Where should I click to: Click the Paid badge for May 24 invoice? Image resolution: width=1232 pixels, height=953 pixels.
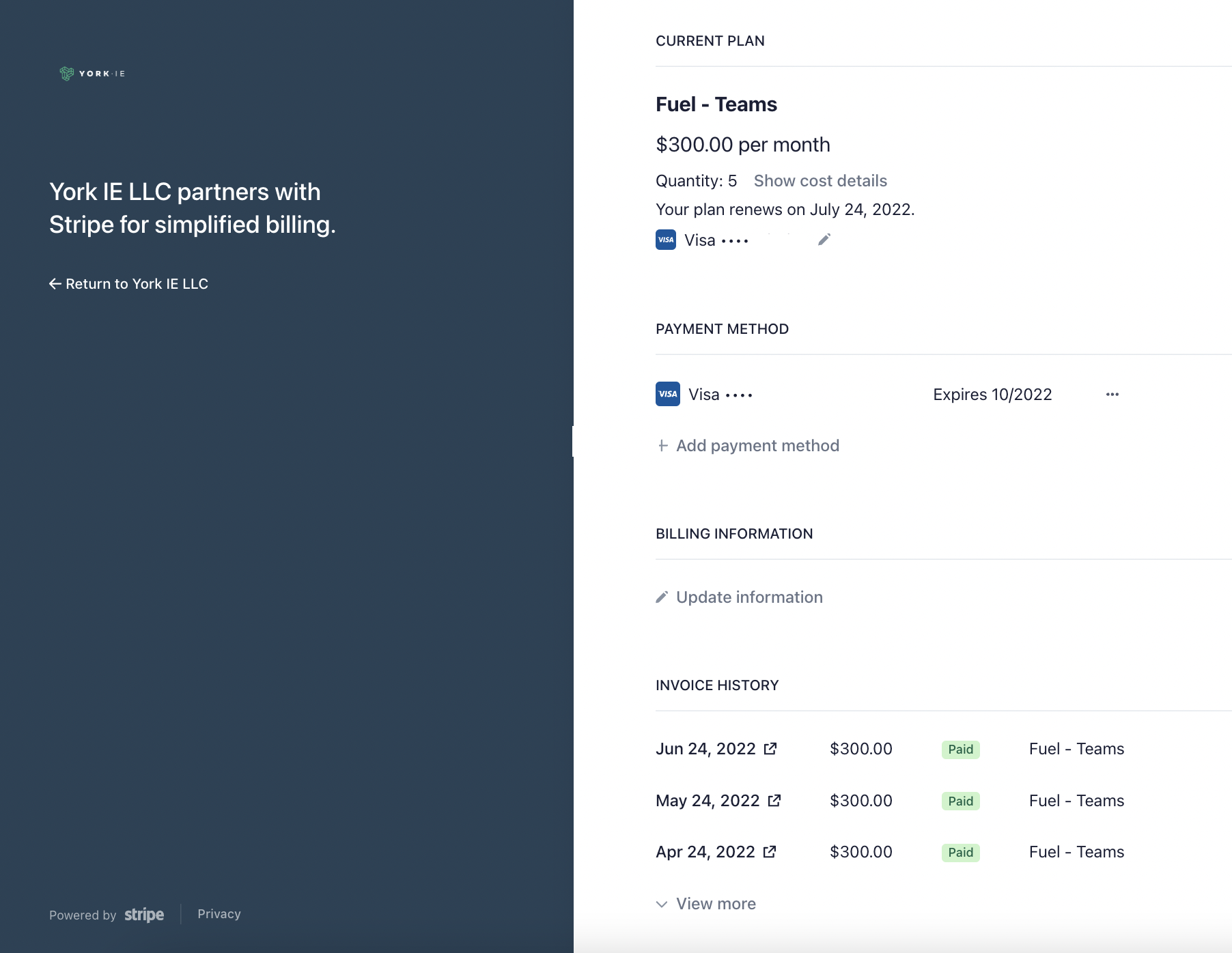click(961, 801)
